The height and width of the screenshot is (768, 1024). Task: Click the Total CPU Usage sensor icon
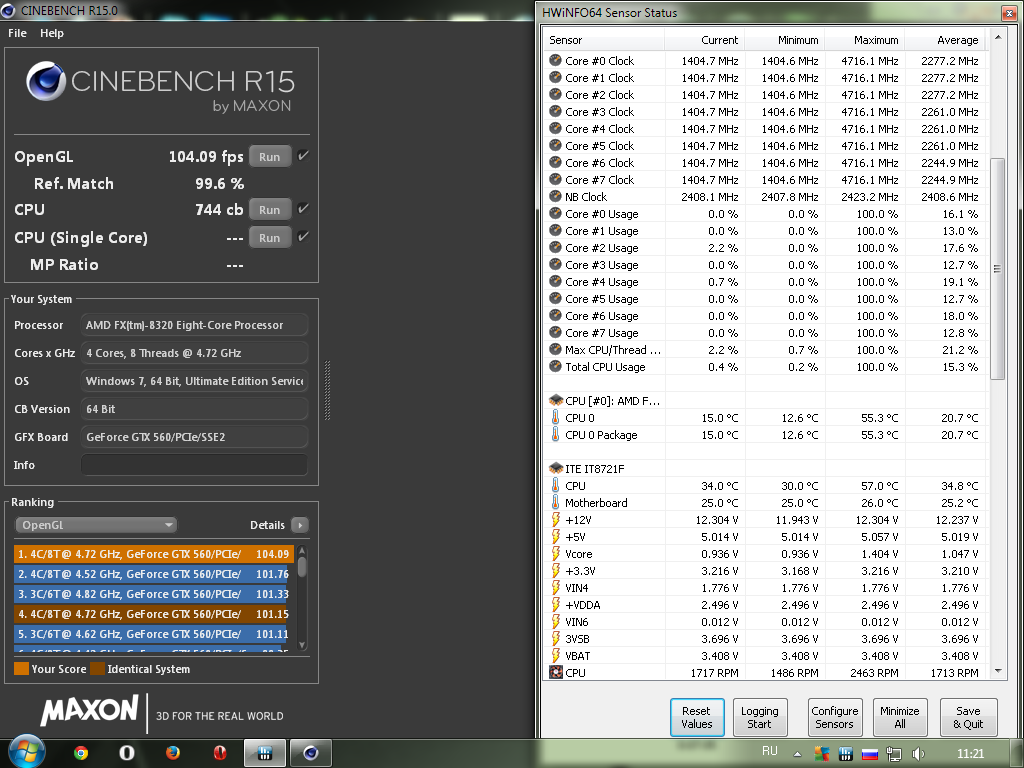(555, 366)
